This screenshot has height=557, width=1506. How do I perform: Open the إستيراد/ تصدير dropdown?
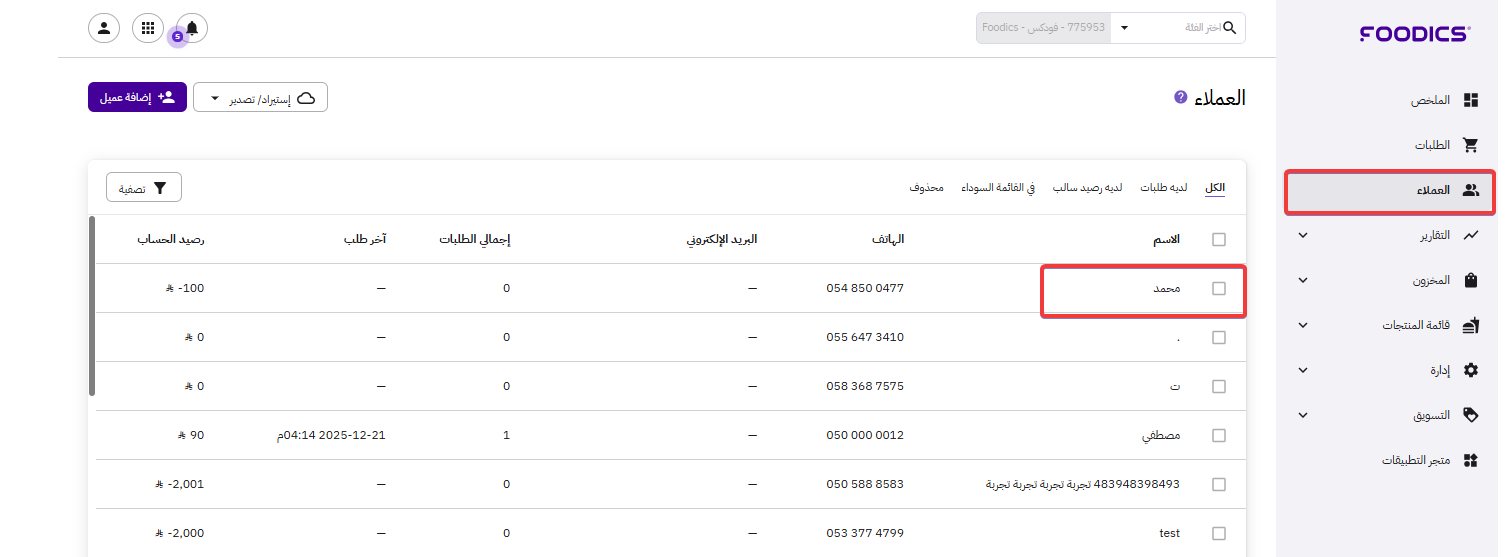tap(260, 98)
